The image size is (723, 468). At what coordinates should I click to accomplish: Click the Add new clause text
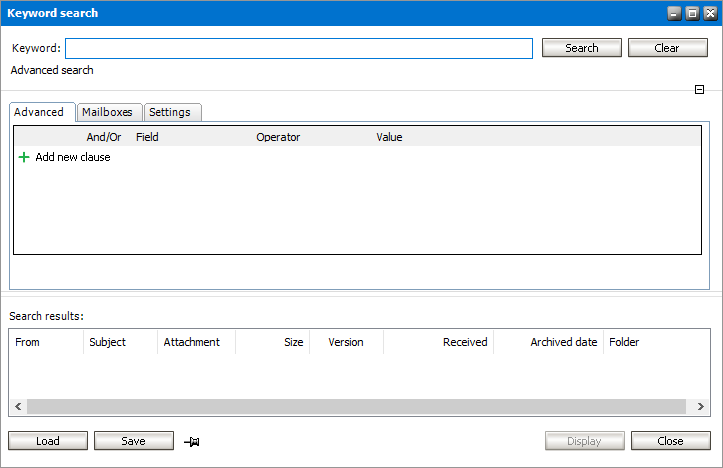click(73, 157)
